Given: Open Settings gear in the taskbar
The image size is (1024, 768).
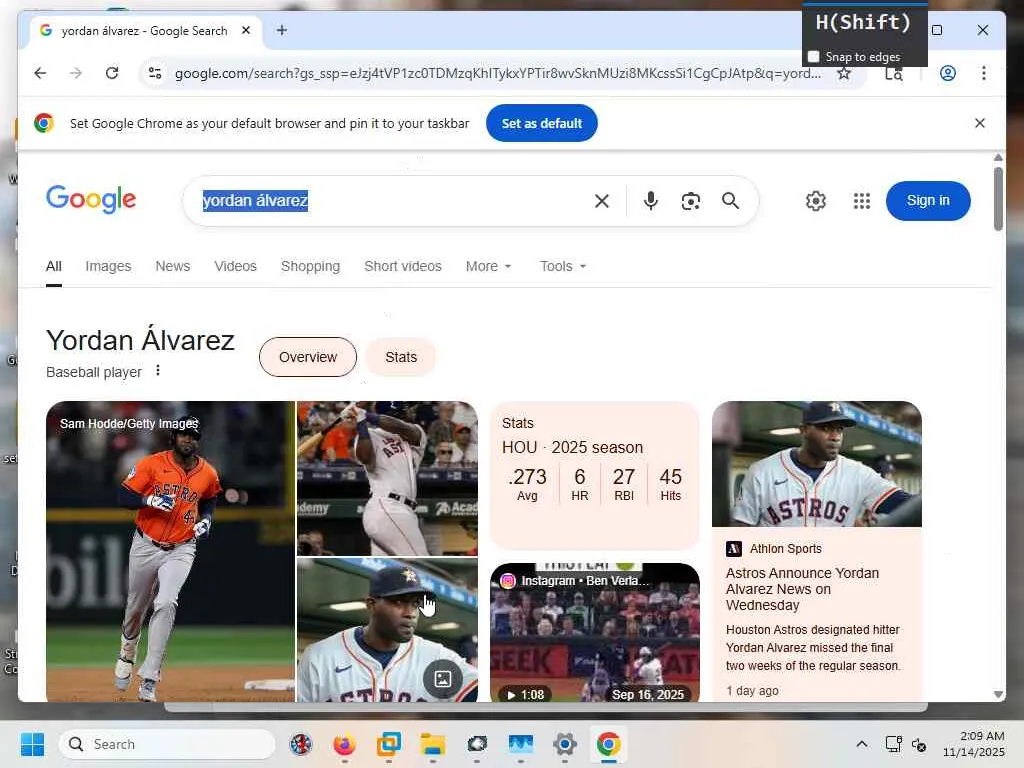Looking at the screenshot, I should coord(564,744).
